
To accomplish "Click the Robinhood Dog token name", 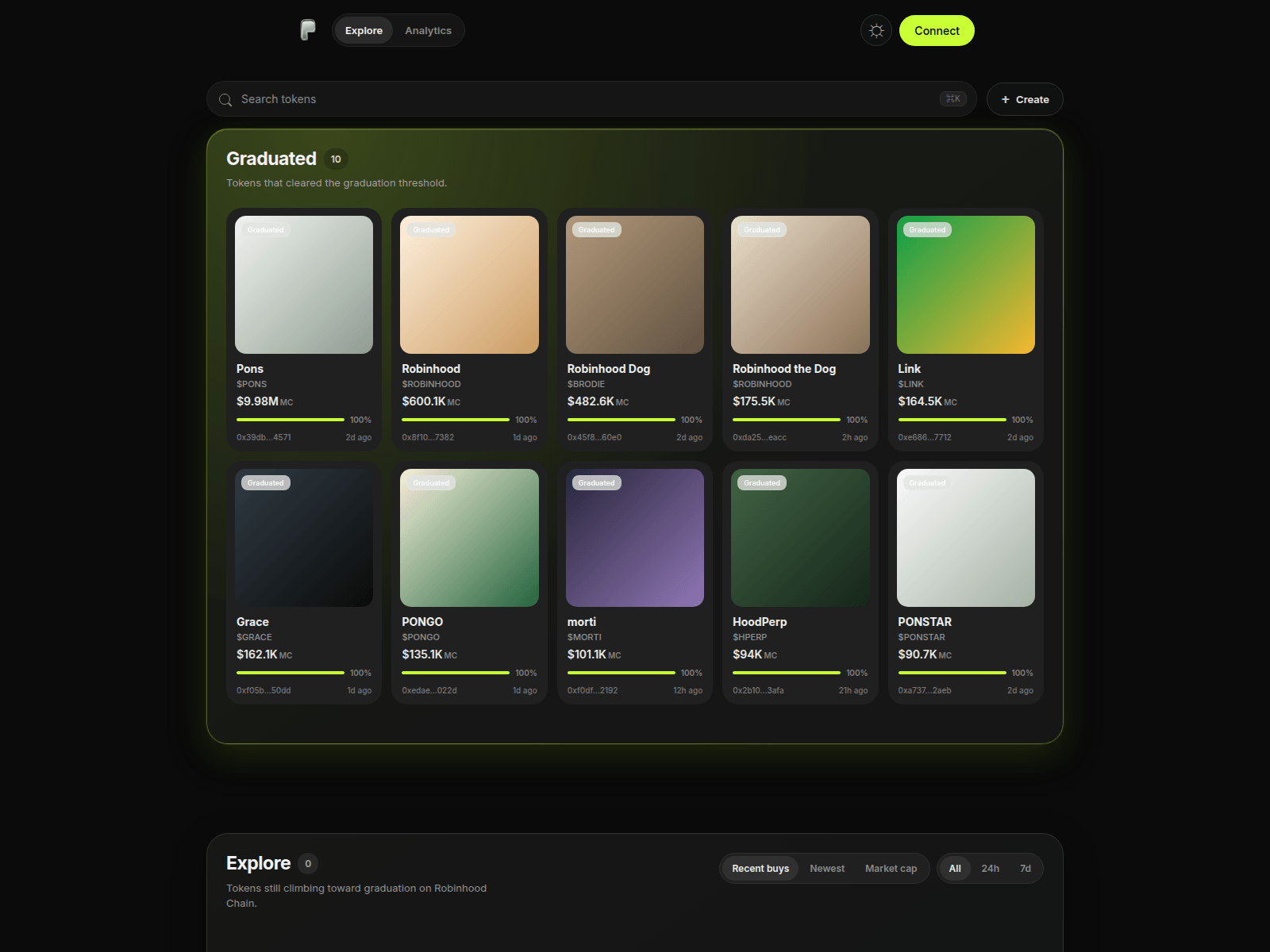I will click(609, 369).
